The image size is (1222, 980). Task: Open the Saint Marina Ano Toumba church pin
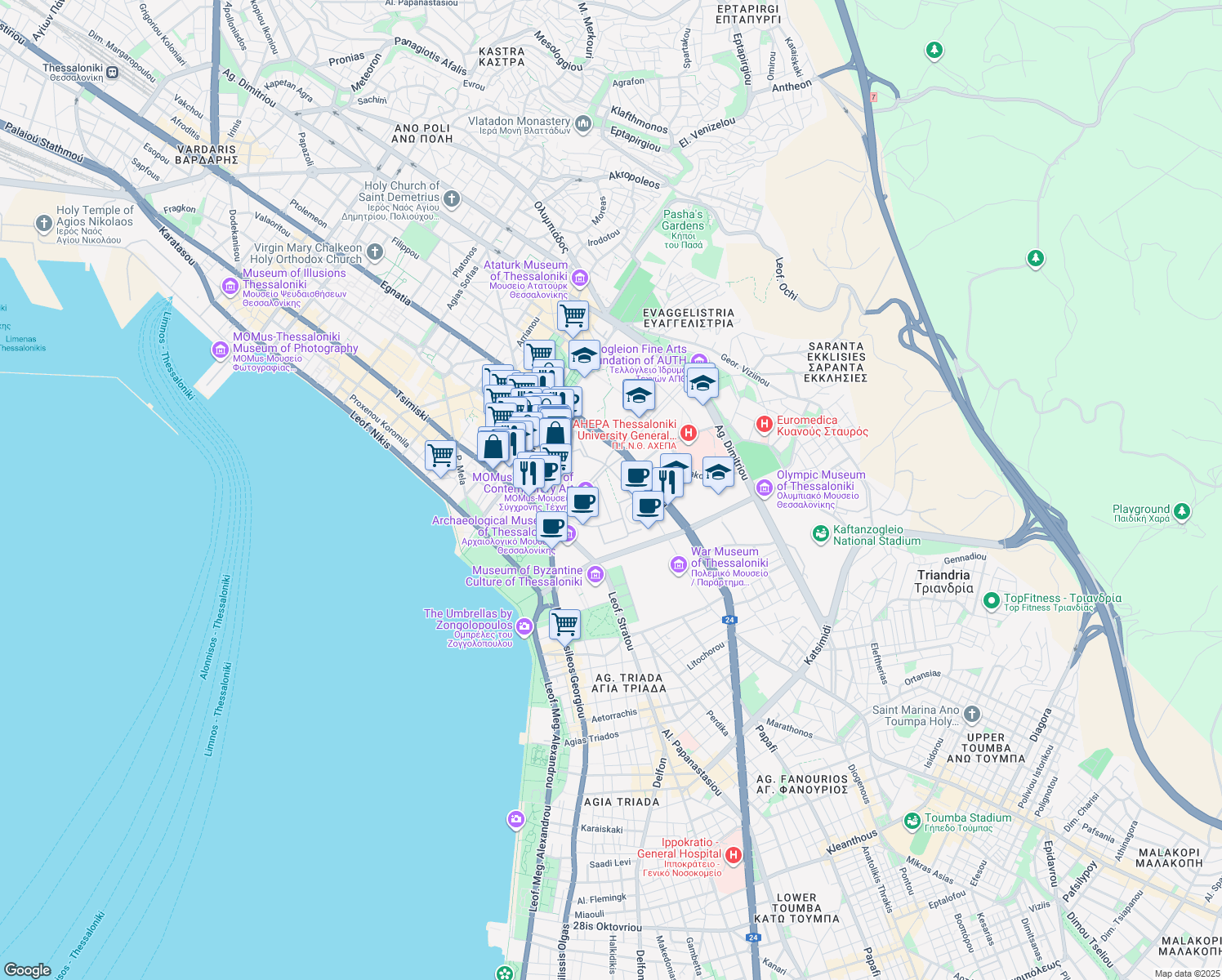(x=971, y=714)
